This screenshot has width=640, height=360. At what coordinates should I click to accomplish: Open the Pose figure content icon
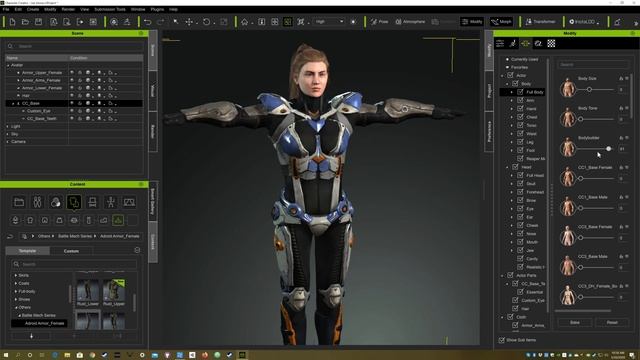click(111, 202)
